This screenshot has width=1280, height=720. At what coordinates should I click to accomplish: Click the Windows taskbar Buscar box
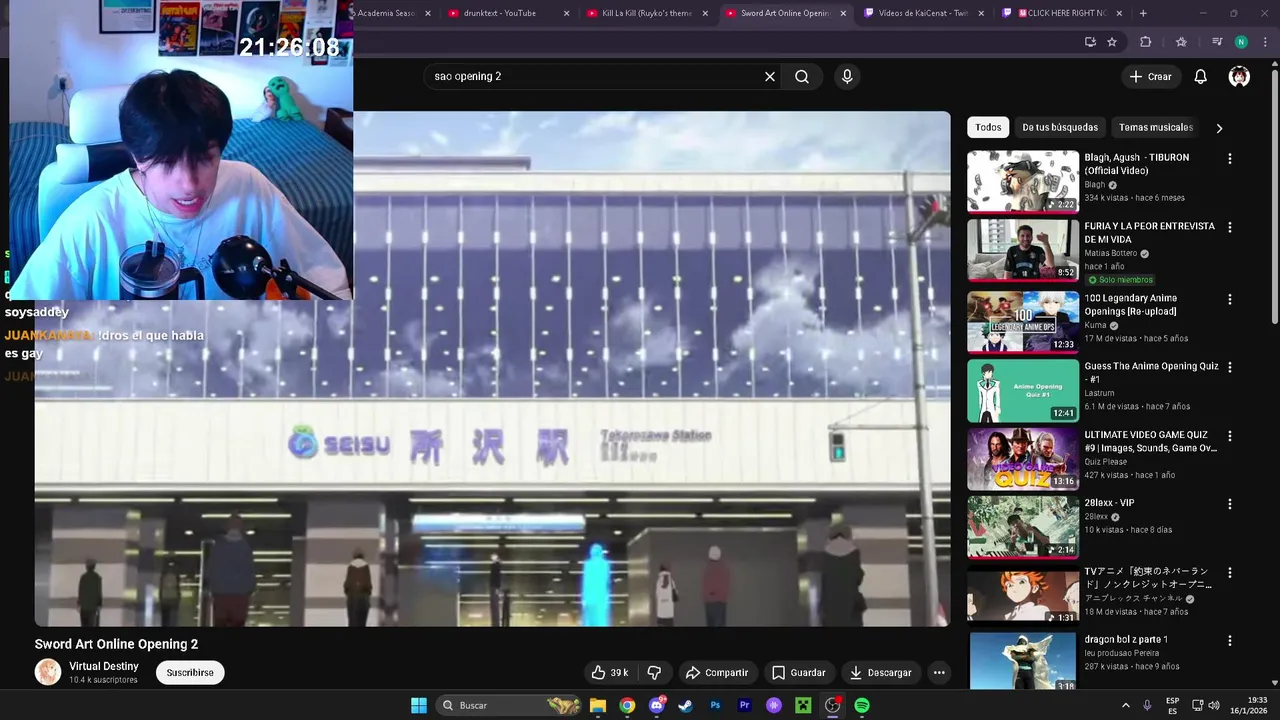point(510,705)
